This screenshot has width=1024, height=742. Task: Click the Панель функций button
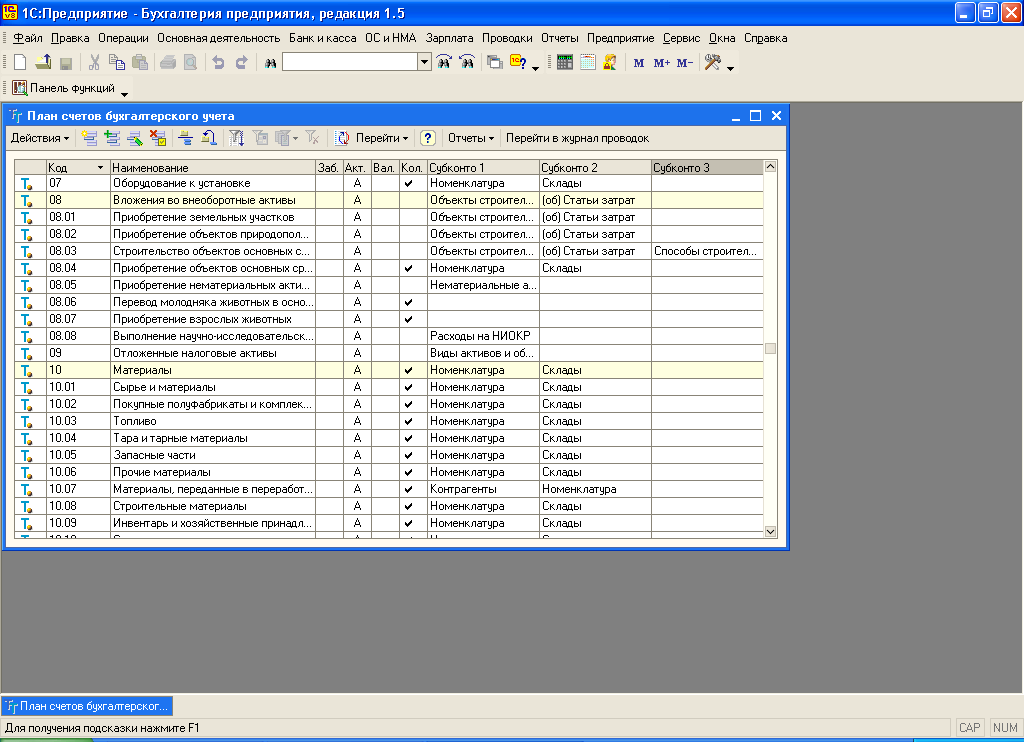click(x=64, y=88)
